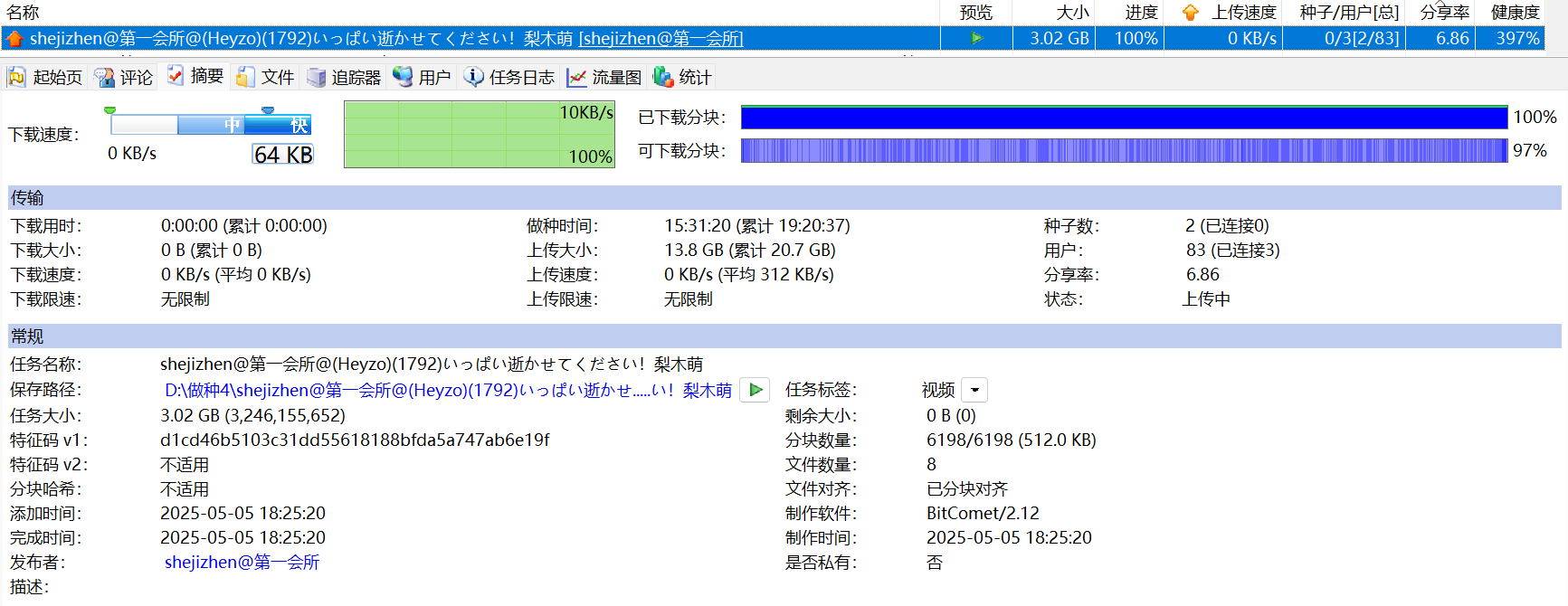Click the 3.02 GB size cell

1054,38
